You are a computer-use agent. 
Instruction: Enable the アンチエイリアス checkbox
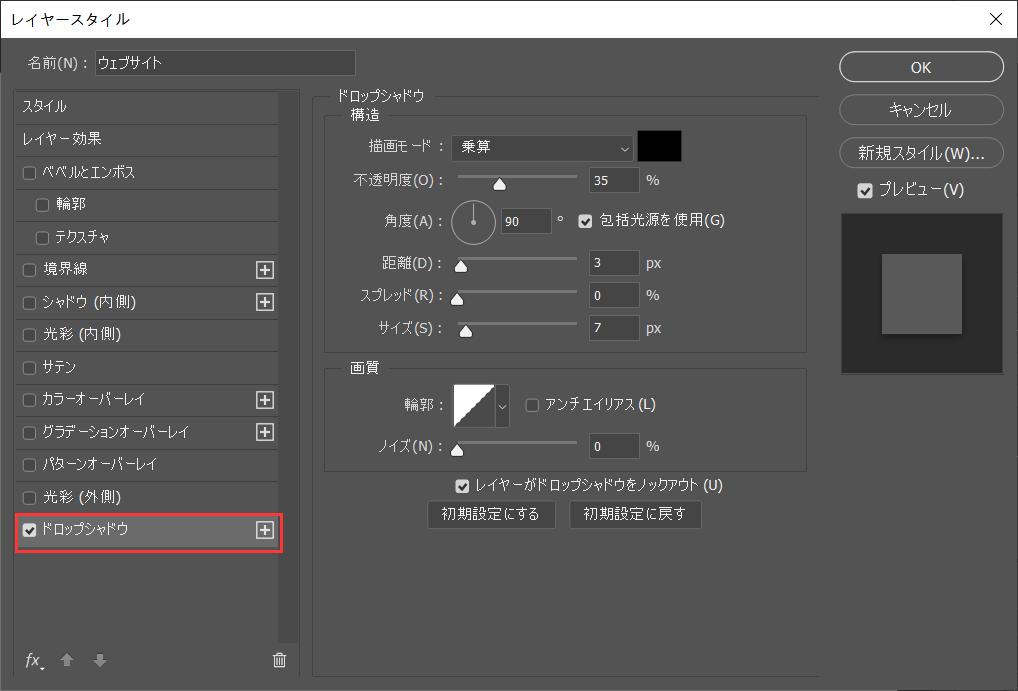(532, 405)
